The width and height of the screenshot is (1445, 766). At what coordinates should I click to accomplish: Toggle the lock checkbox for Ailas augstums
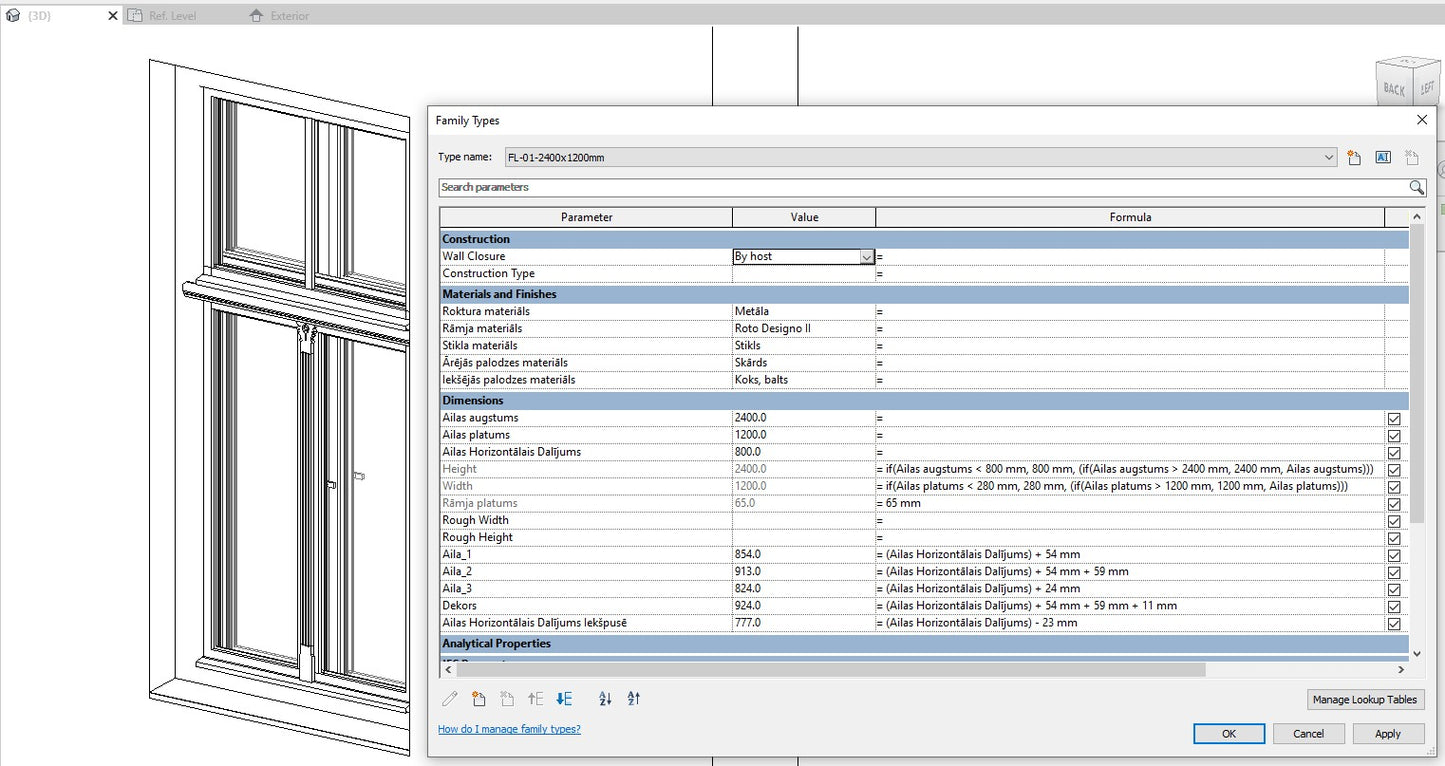(1394, 419)
